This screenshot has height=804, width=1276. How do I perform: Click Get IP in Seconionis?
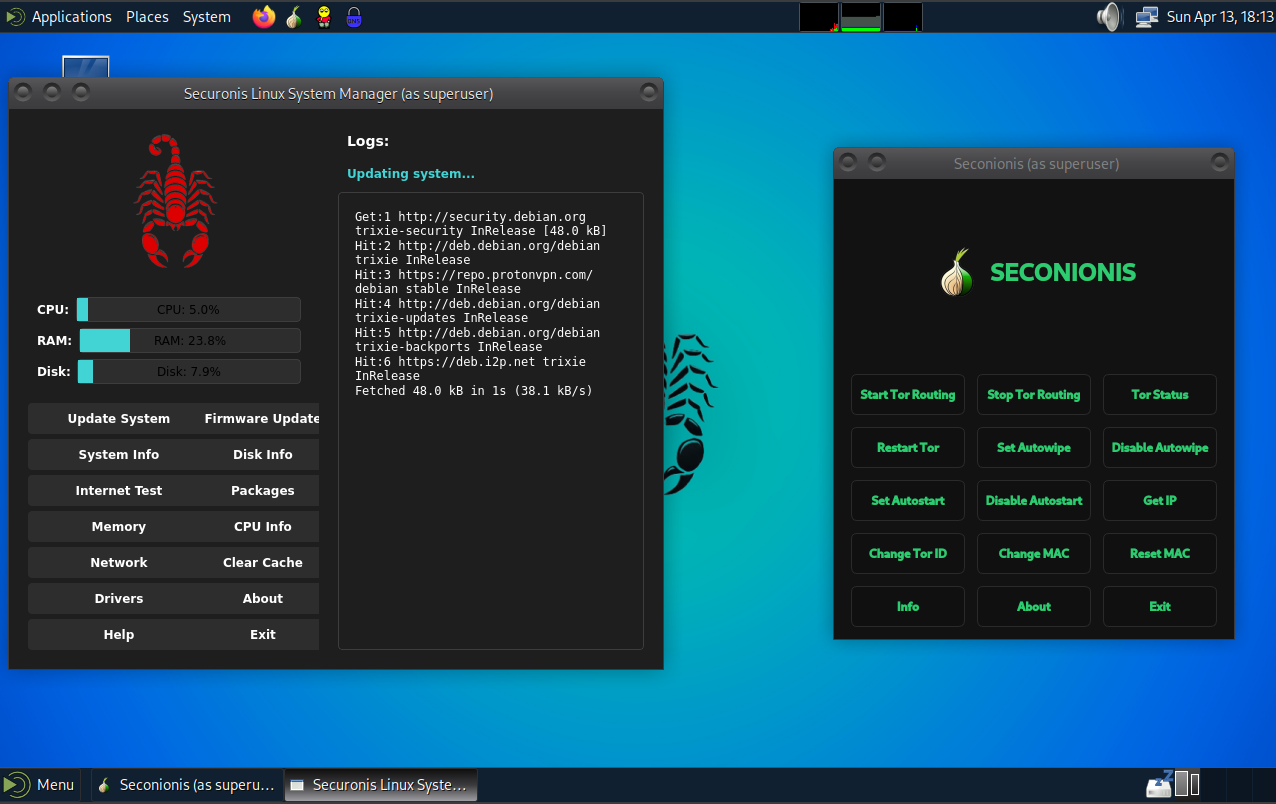point(1160,501)
